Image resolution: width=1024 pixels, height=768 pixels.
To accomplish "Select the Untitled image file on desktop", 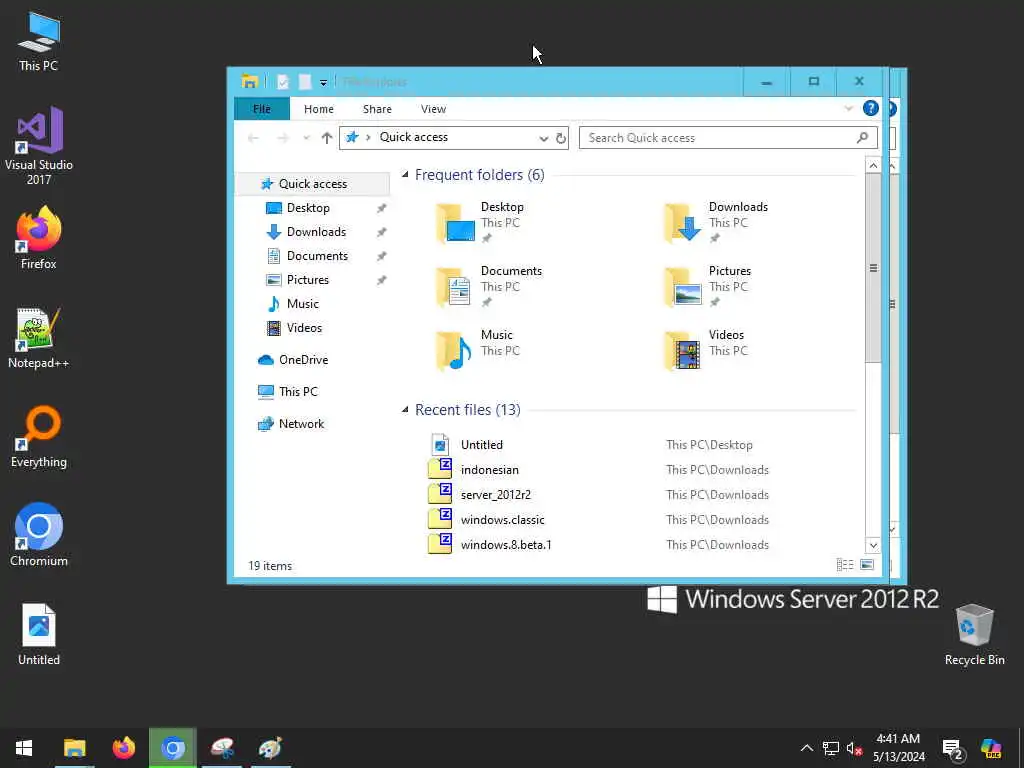I will pos(39,634).
